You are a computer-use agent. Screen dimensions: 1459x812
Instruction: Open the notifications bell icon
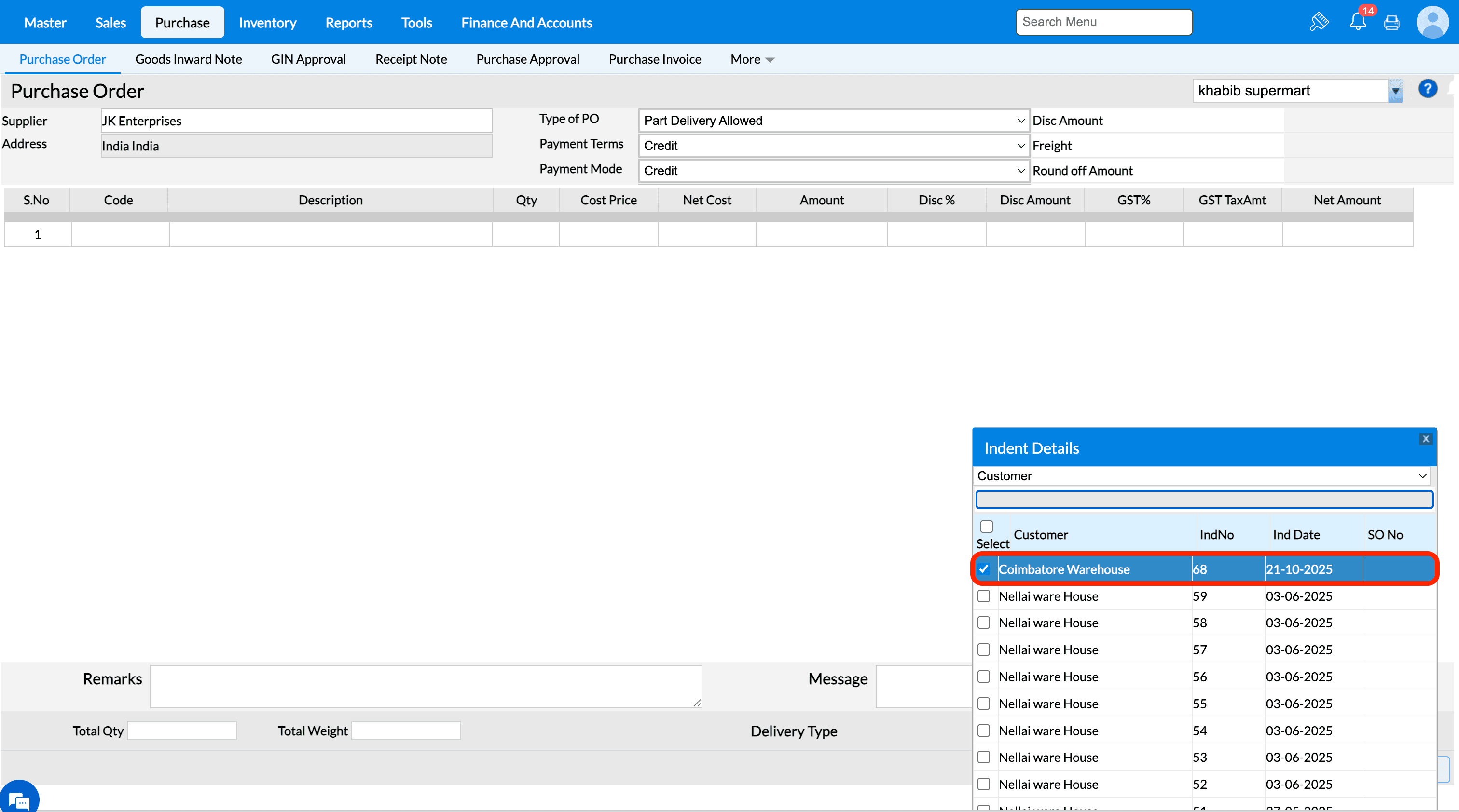point(1358,22)
